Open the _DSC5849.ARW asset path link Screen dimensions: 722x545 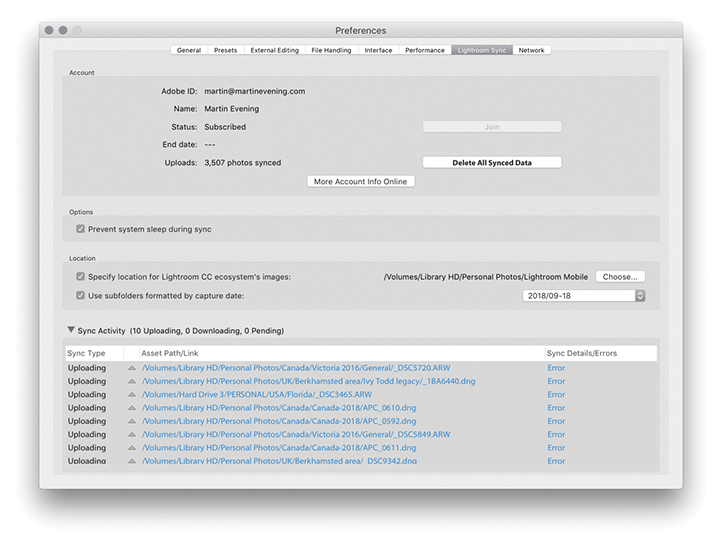296,435
